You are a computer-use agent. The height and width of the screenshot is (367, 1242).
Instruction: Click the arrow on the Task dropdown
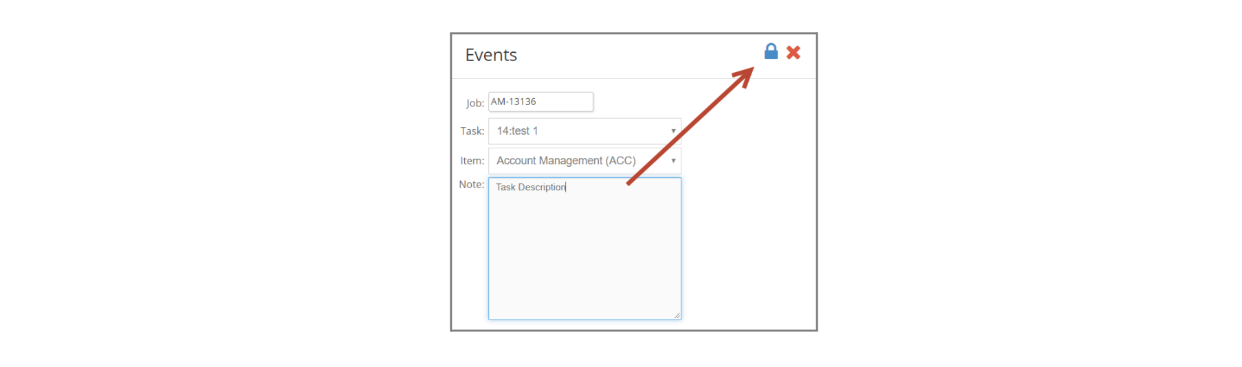click(673, 131)
